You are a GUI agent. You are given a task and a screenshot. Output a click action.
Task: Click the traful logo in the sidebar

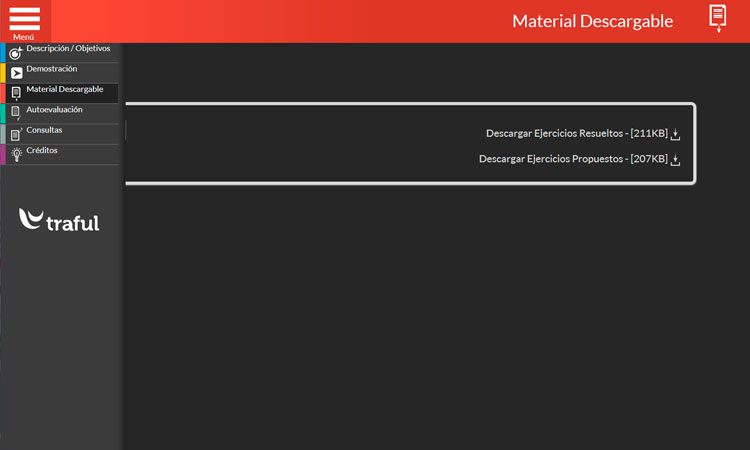click(59, 221)
